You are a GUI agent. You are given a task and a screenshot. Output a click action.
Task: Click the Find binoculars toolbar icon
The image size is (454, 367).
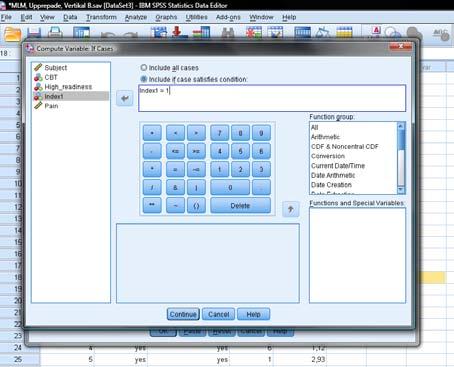pyautogui.click(x=228, y=33)
